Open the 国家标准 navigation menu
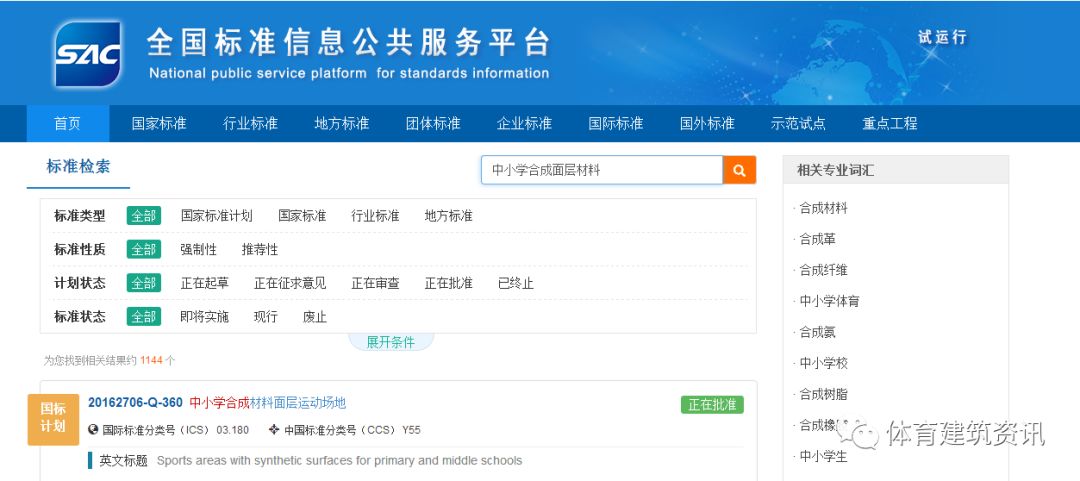The height and width of the screenshot is (481, 1080). (x=159, y=123)
